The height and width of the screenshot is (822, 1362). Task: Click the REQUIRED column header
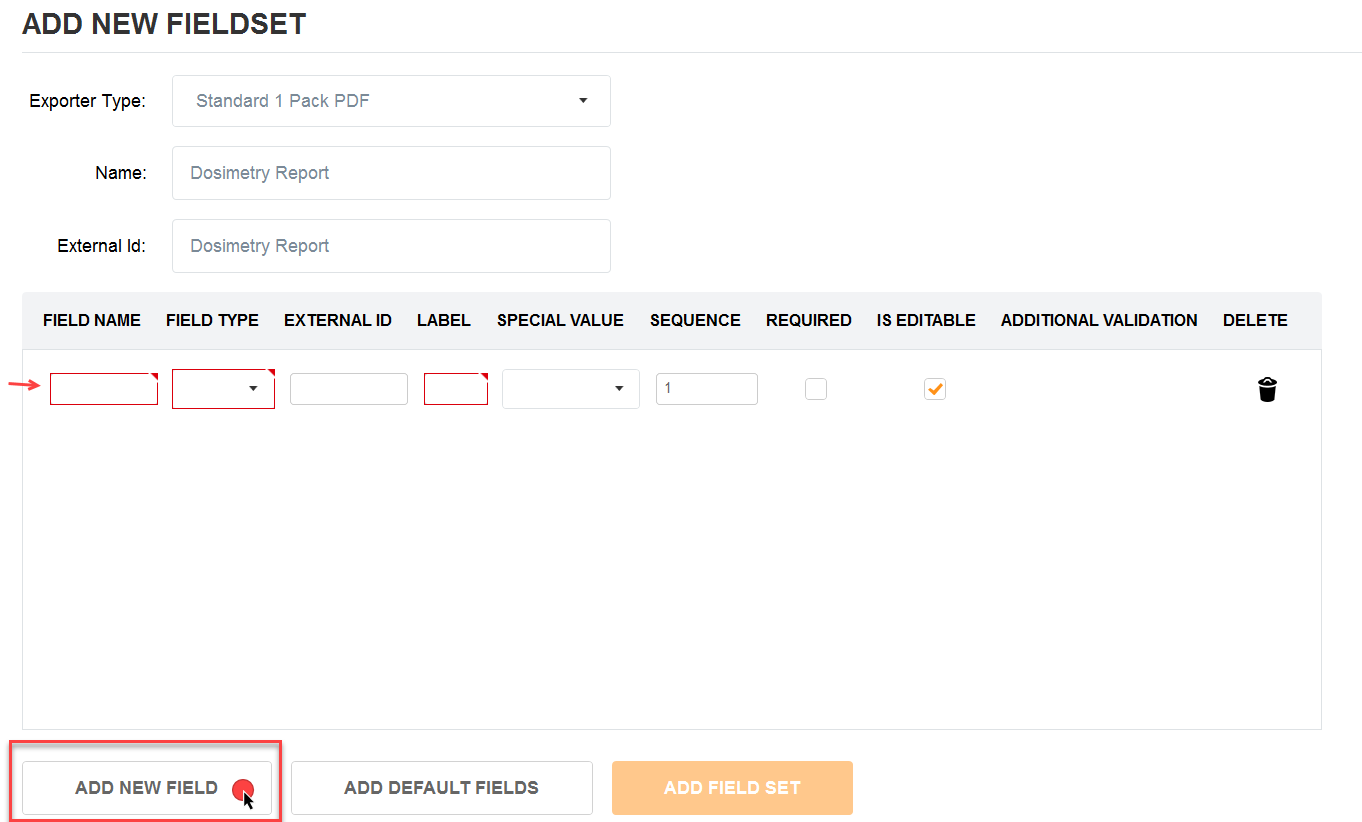(809, 321)
